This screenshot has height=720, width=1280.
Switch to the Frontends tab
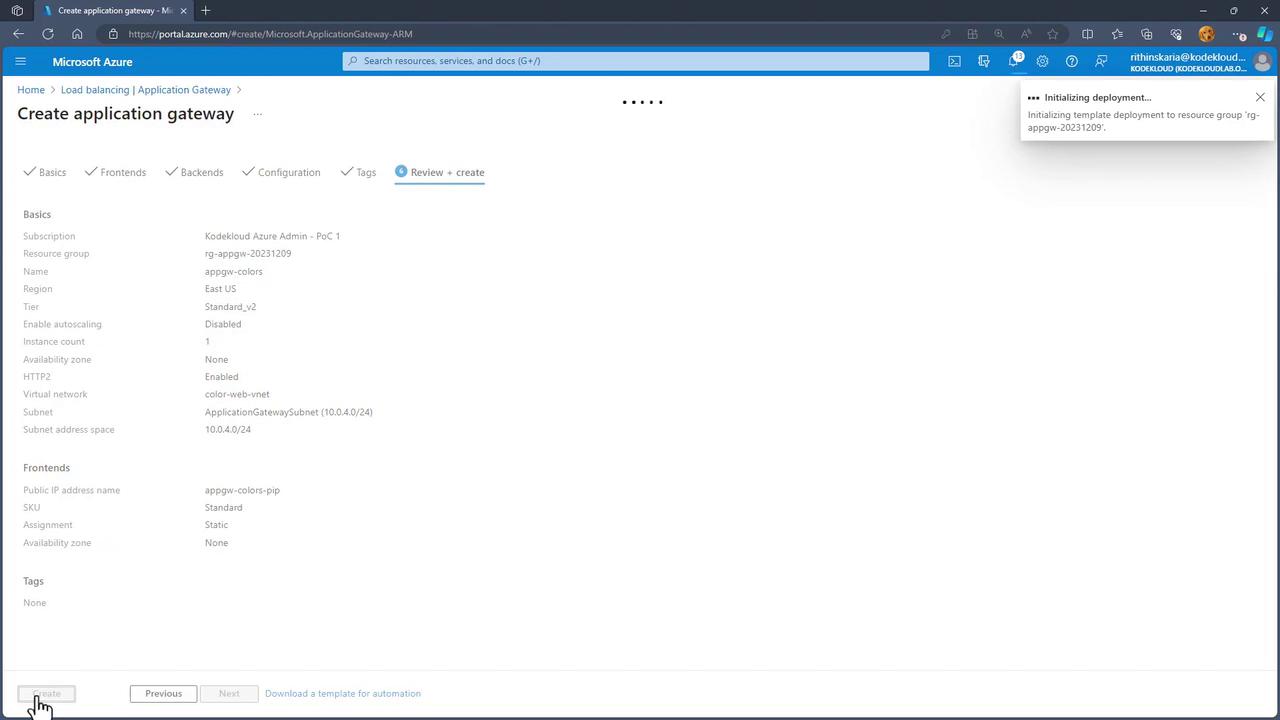(115, 172)
